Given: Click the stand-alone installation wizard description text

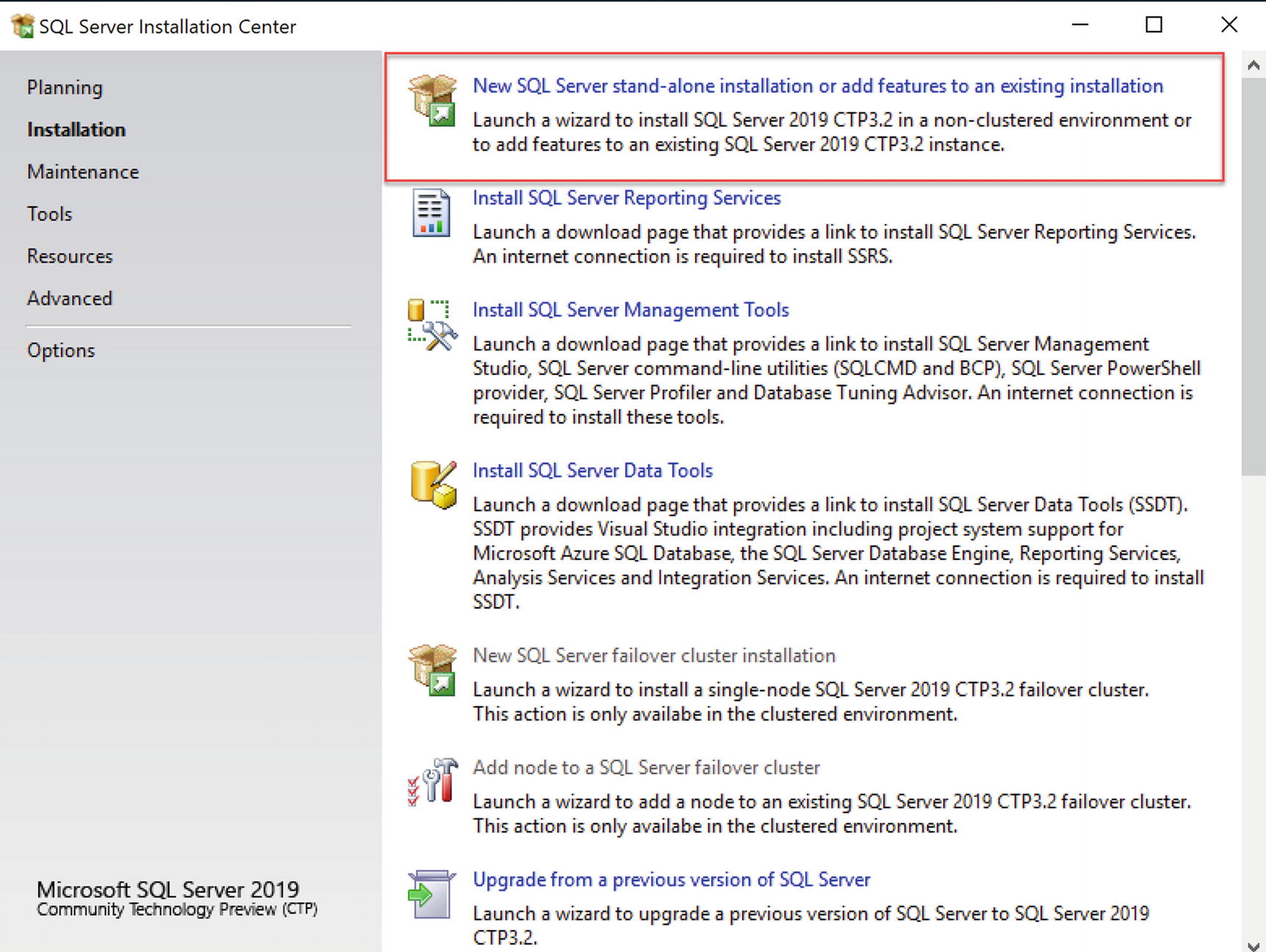Looking at the screenshot, I should coord(832,132).
